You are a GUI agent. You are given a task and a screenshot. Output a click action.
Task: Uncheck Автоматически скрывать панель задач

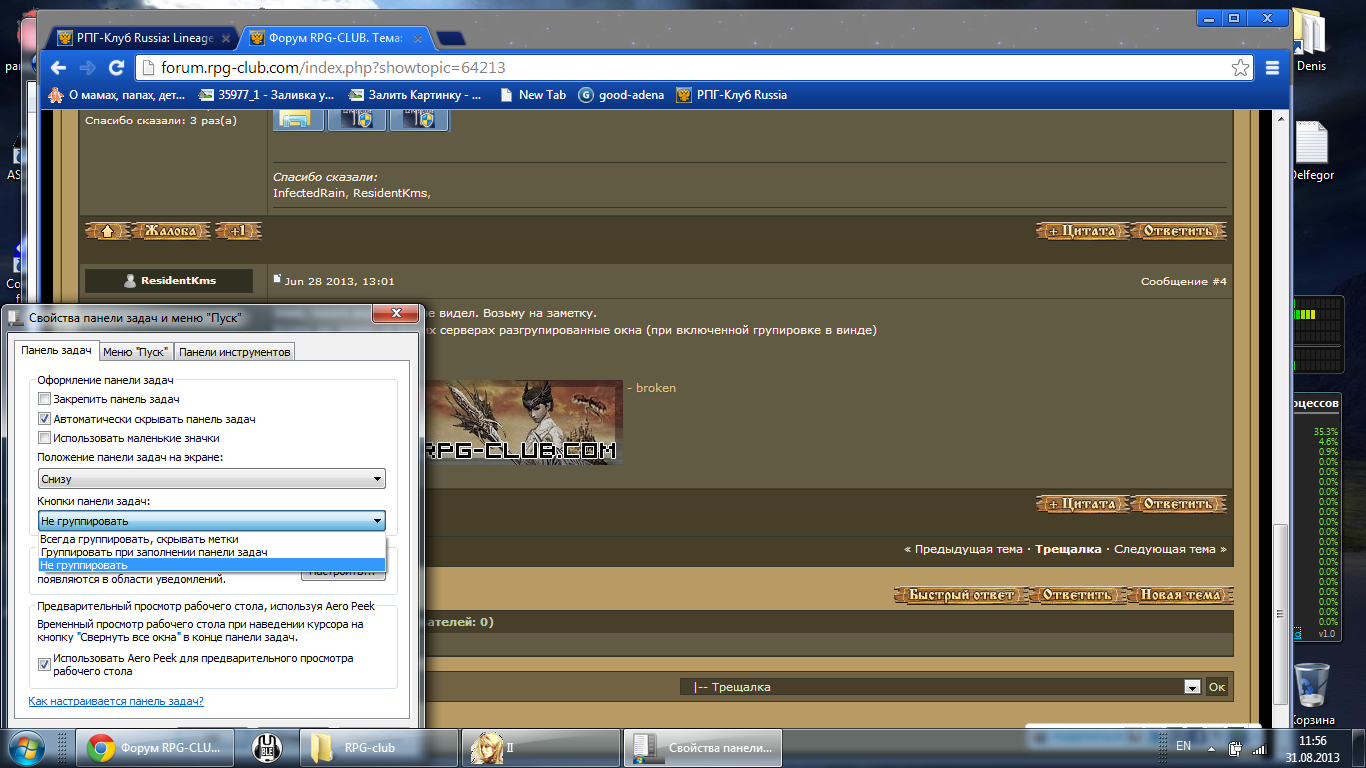(x=44, y=419)
